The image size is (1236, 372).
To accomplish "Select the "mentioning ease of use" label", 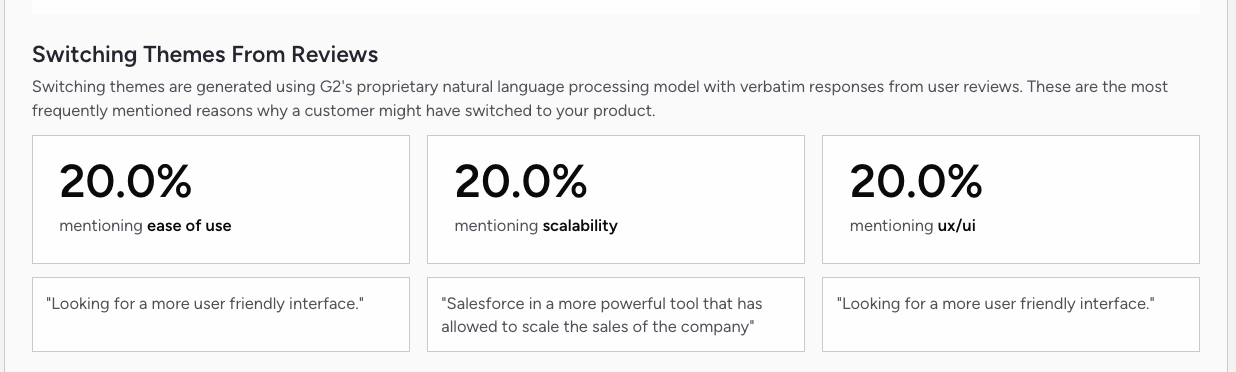I will point(145,226).
